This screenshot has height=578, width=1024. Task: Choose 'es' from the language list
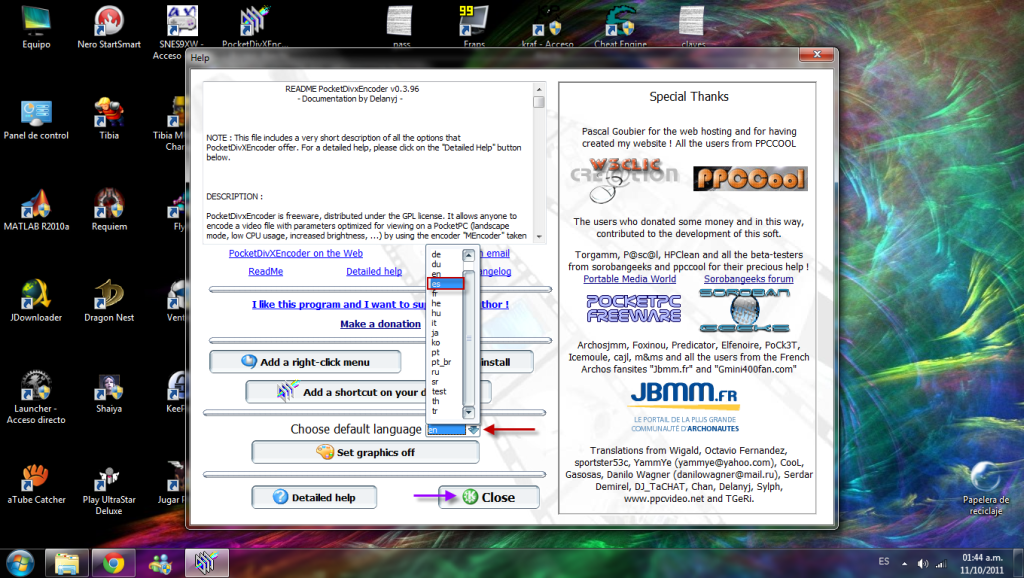click(x=445, y=284)
